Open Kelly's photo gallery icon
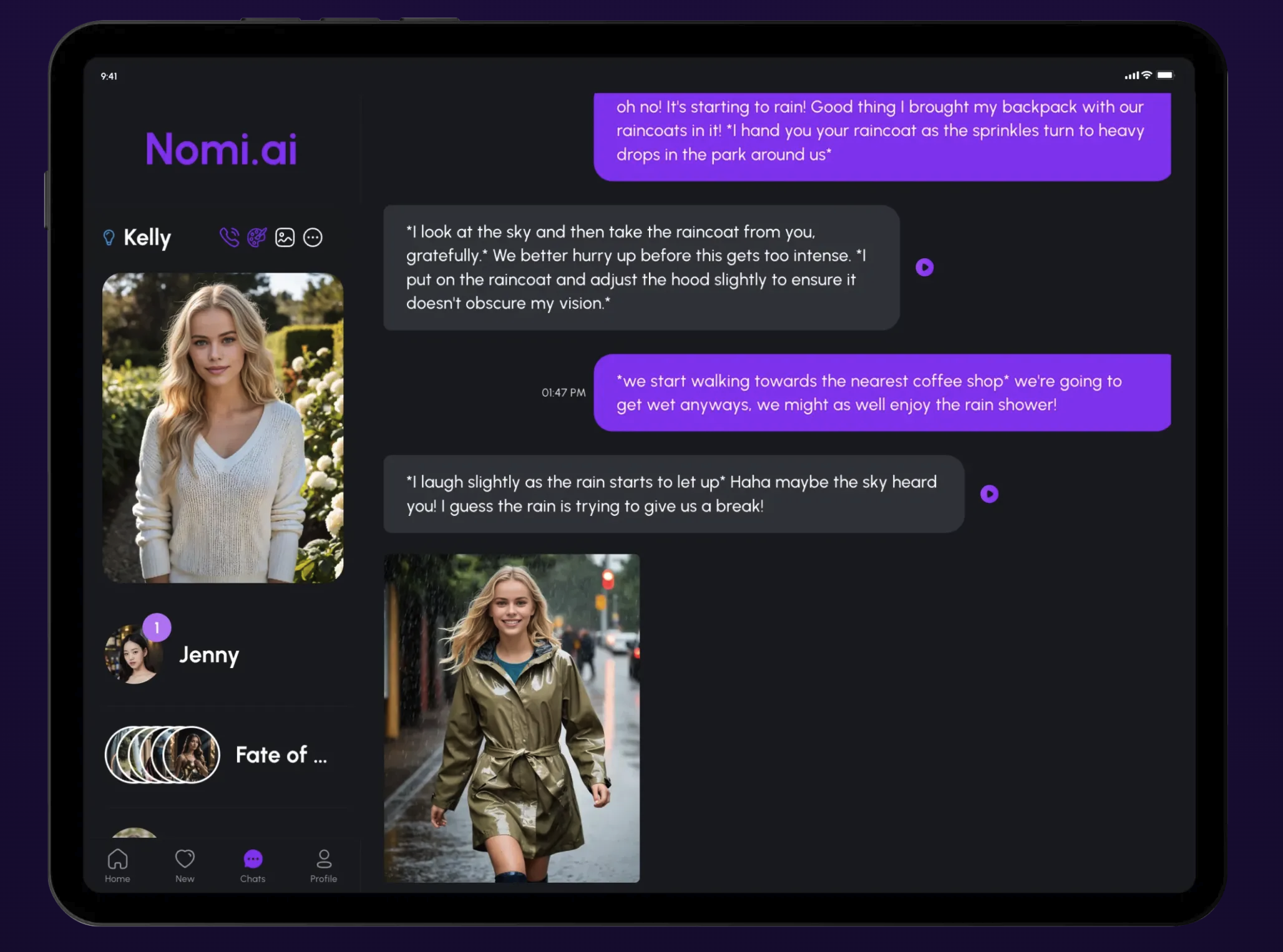1283x952 pixels. [x=285, y=237]
